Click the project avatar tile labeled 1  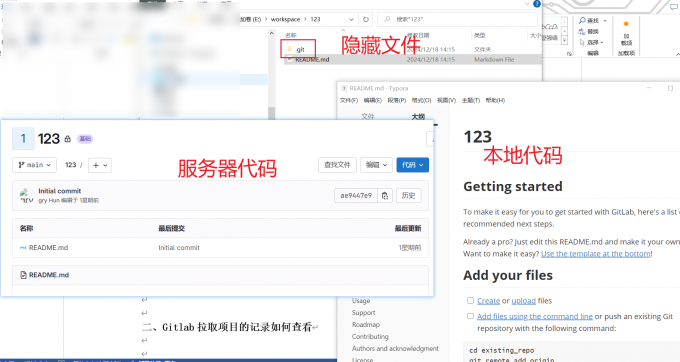click(x=23, y=139)
